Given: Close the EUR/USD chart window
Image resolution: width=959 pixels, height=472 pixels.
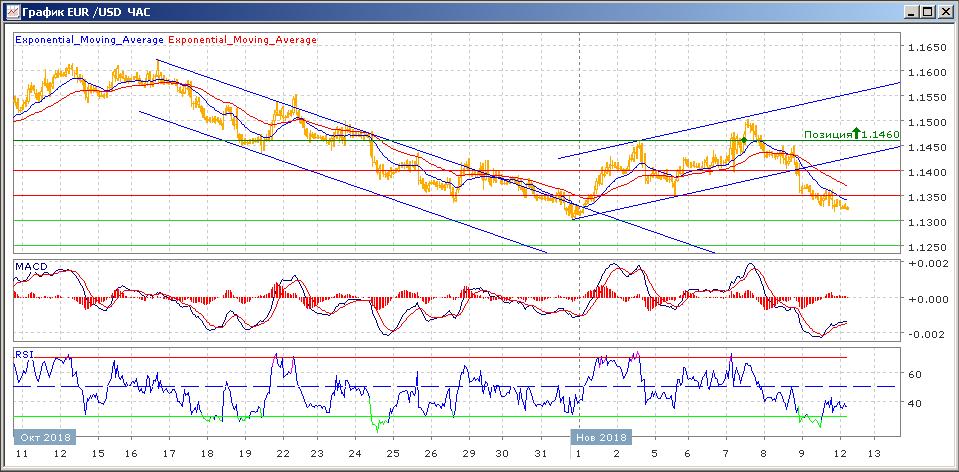Looking at the screenshot, I should (x=944, y=12).
